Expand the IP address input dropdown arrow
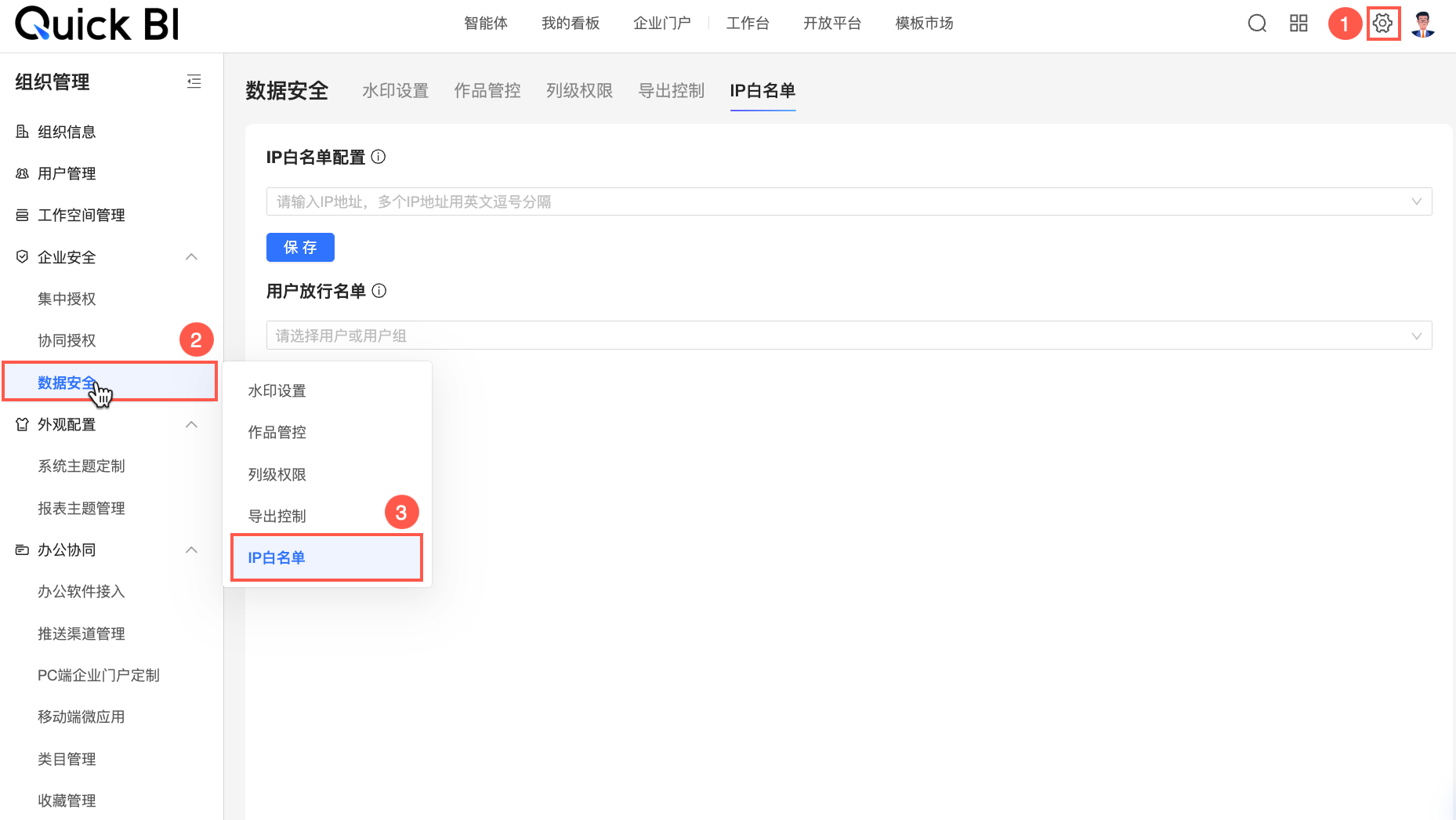Viewport: 1456px width, 820px height. 1417,201
